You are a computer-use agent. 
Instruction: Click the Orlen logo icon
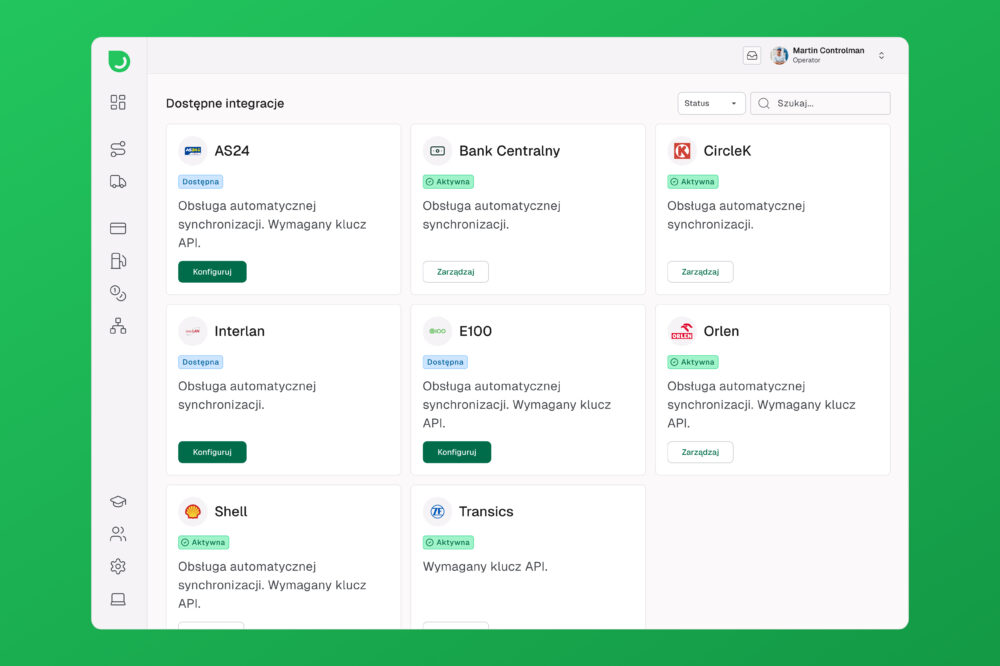[x=682, y=331]
